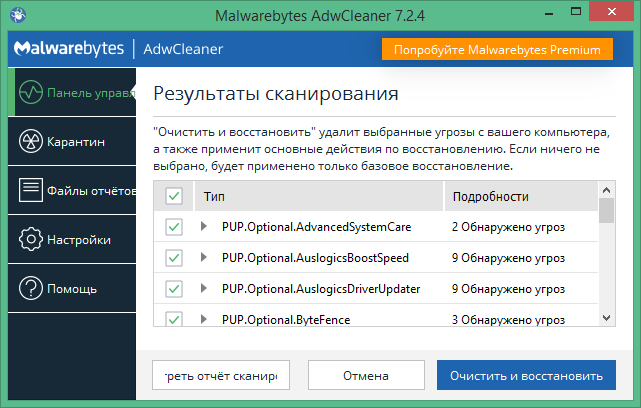Click the help question mark icon
This screenshot has width=641, height=408.
31,288
